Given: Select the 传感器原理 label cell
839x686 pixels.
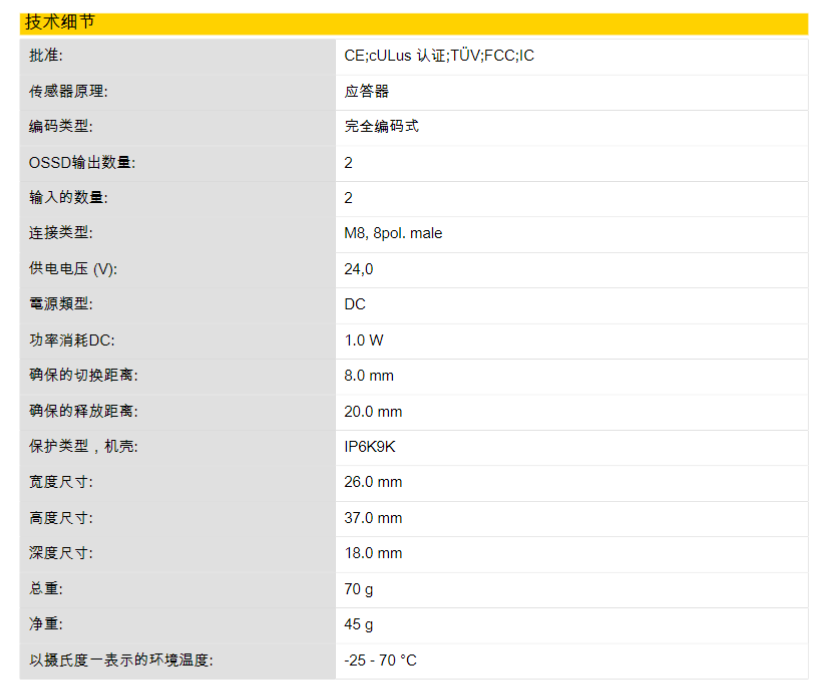Looking at the screenshot, I should (x=68, y=92).
